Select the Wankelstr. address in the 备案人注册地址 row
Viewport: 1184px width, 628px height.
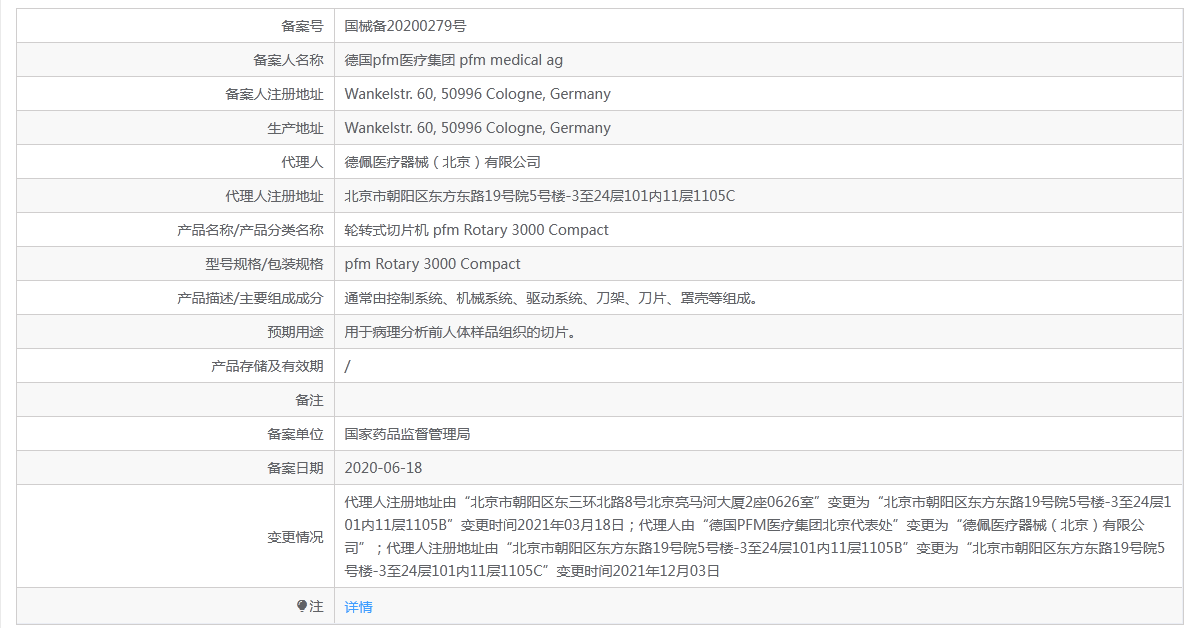coord(477,94)
